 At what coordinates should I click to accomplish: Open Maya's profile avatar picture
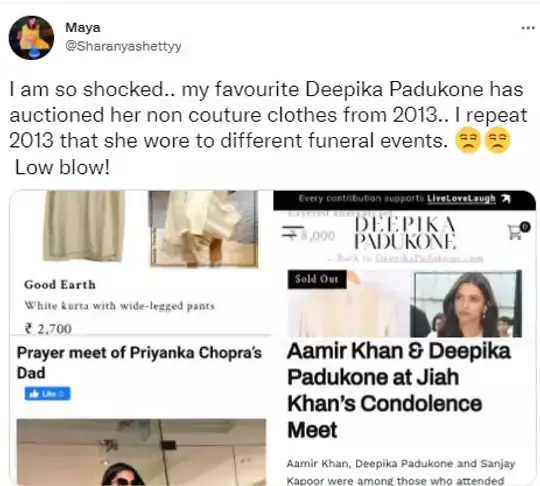31,38
